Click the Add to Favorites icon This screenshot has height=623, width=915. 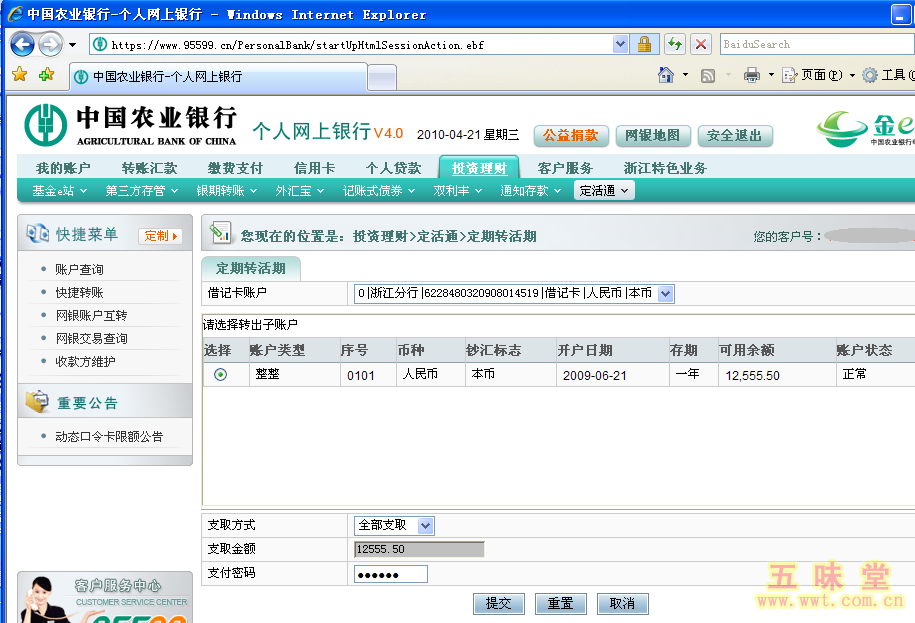45,75
